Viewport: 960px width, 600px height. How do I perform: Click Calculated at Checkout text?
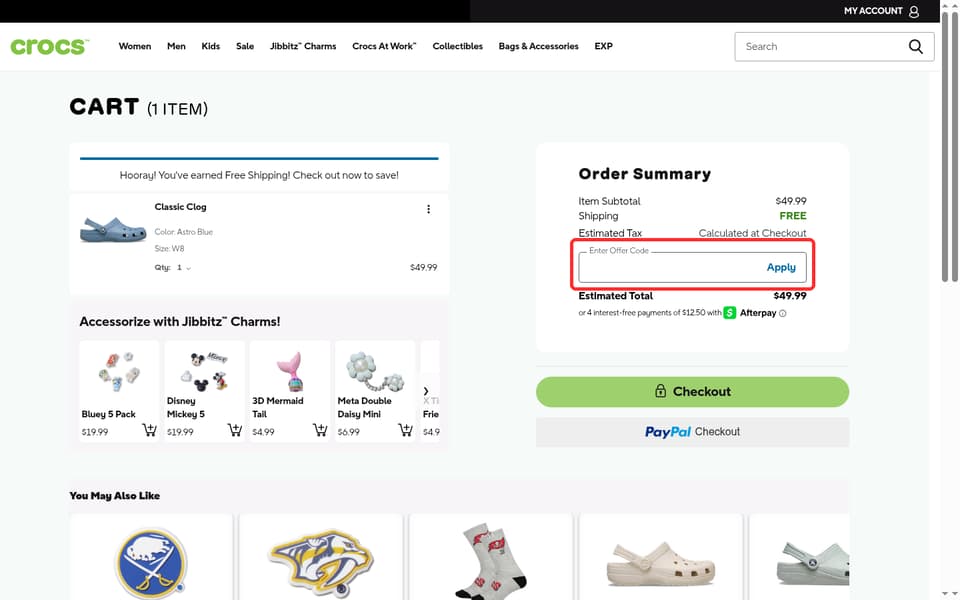752,233
